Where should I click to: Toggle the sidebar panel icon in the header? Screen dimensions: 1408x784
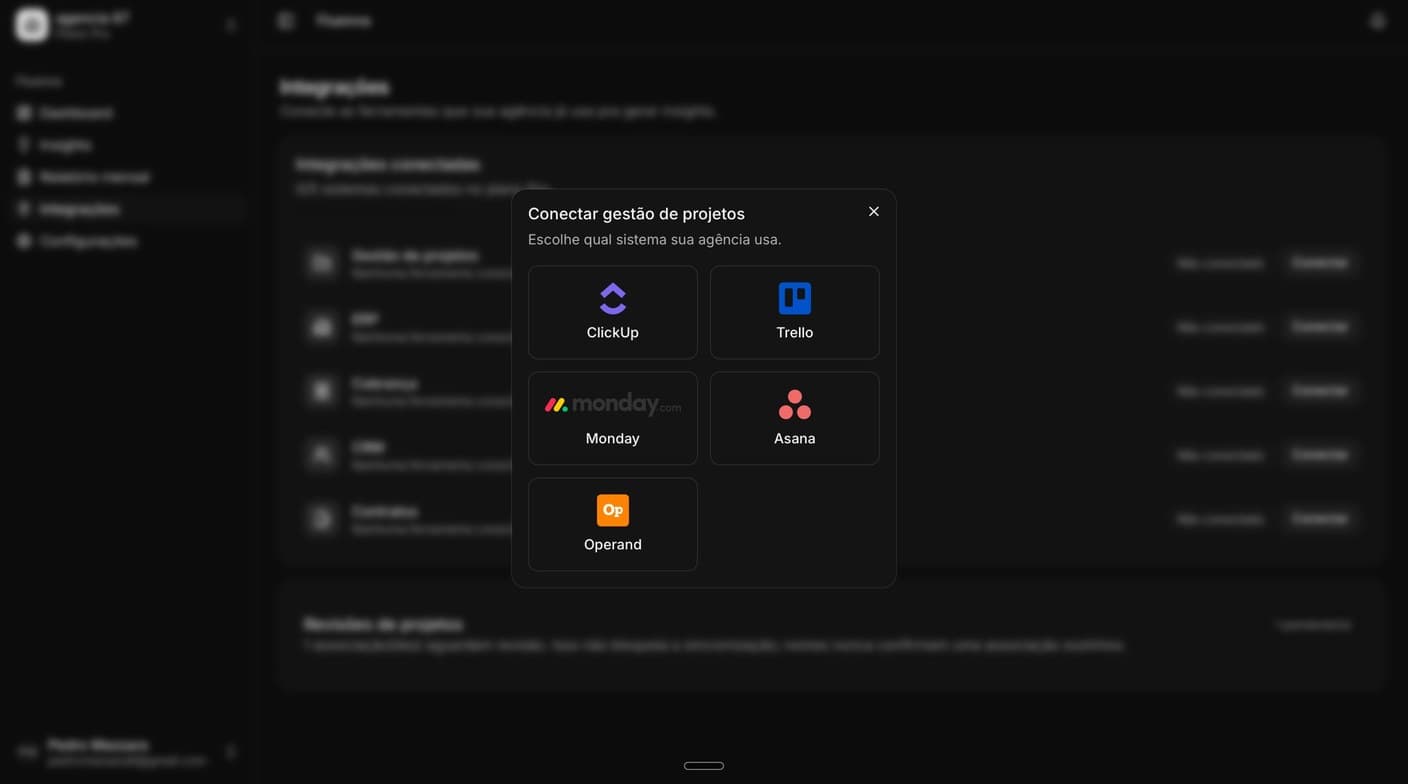(286, 20)
